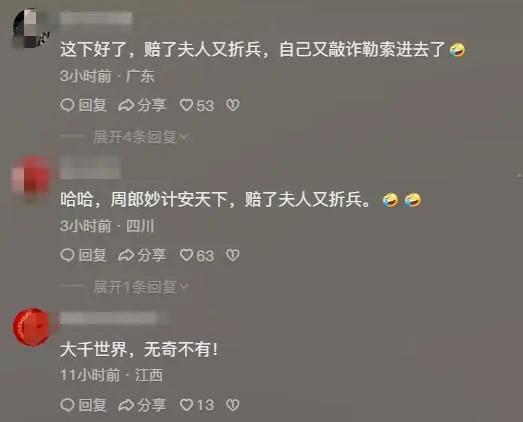Image resolution: width=523 pixels, height=422 pixels.
Task: Share the Jiangxi comment
Action: tap(142, 405)
